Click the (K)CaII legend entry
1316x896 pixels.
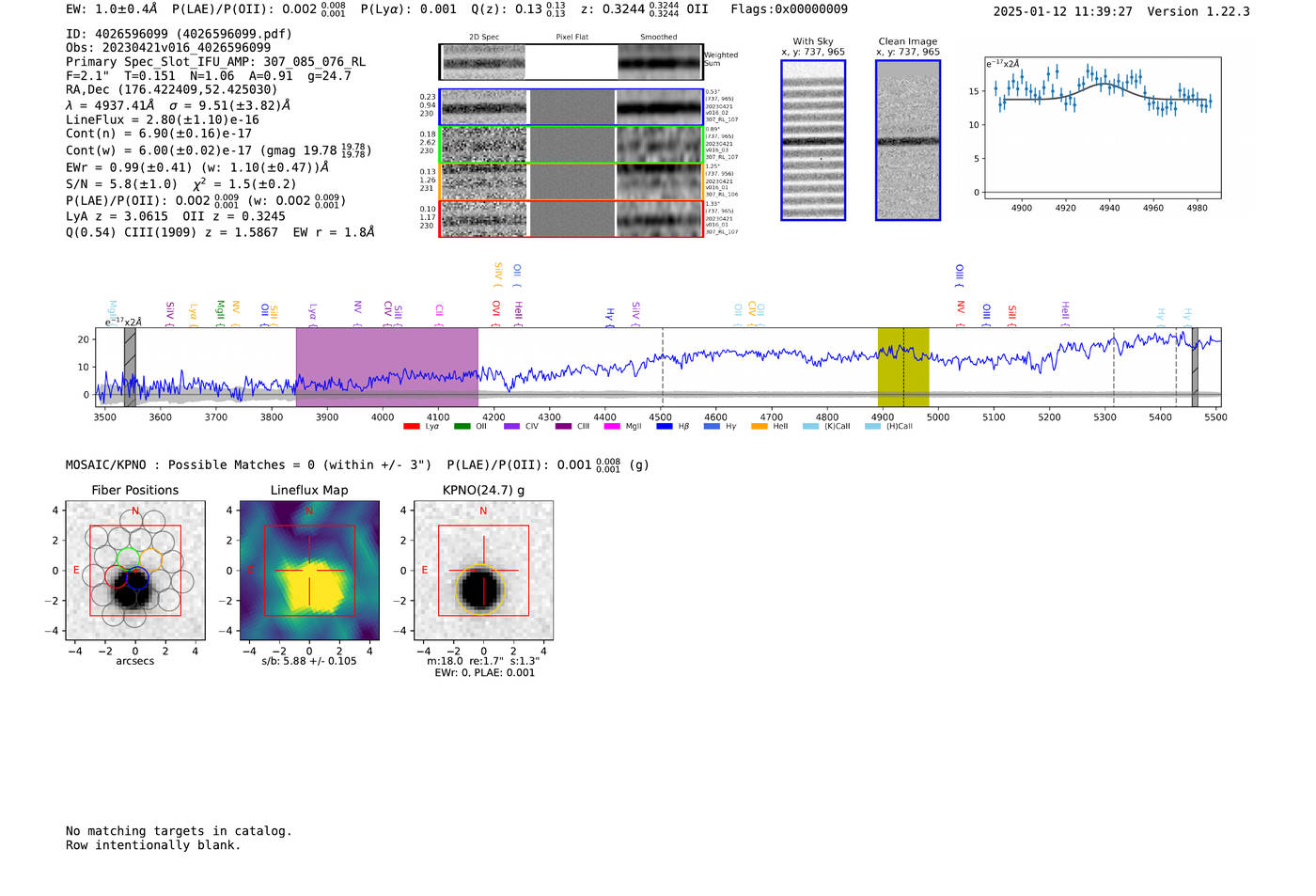(x=826, y=426)
